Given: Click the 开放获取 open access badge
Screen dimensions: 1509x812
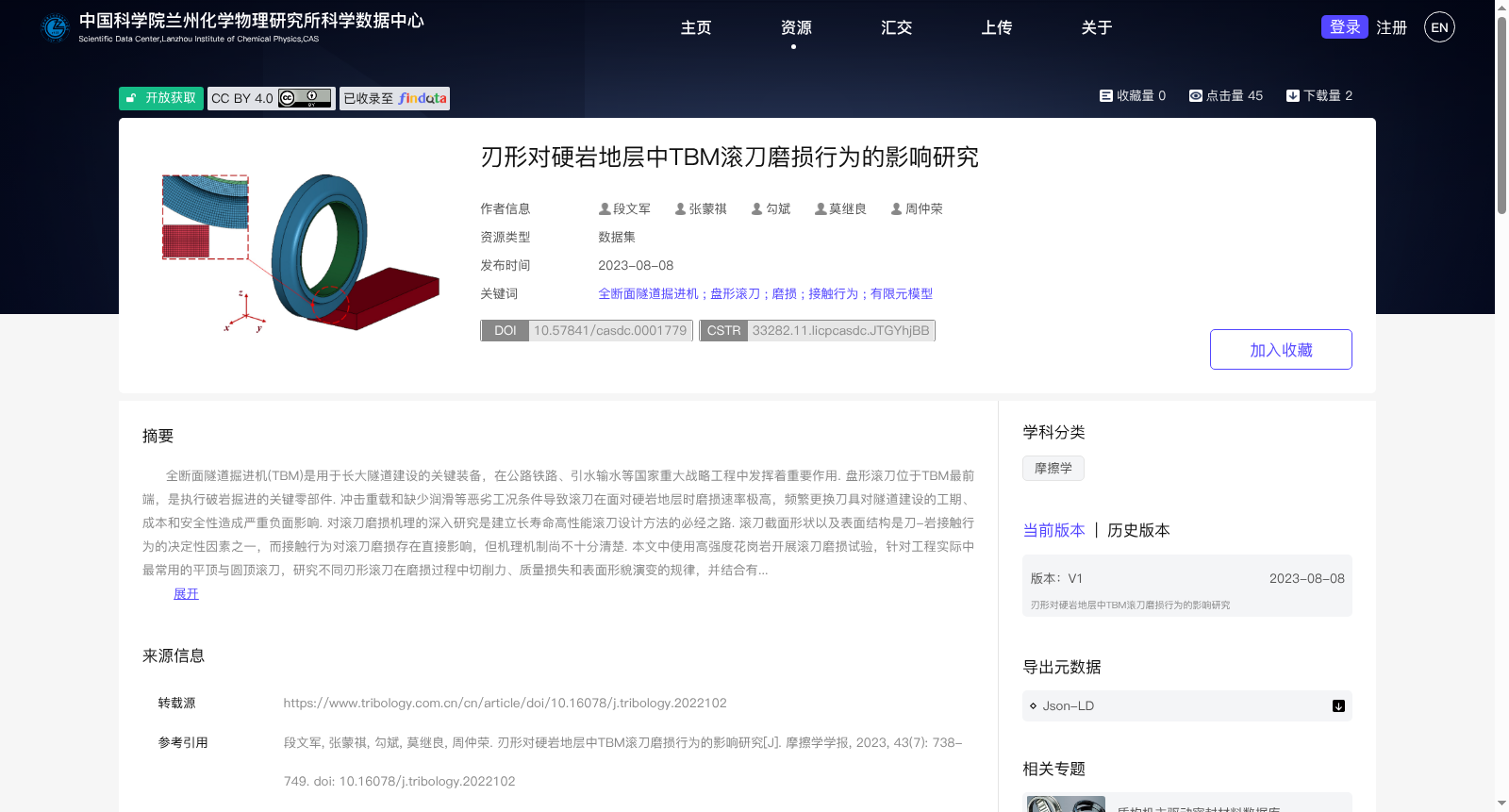Looking at the screenshot, I should tap(161, 98).
